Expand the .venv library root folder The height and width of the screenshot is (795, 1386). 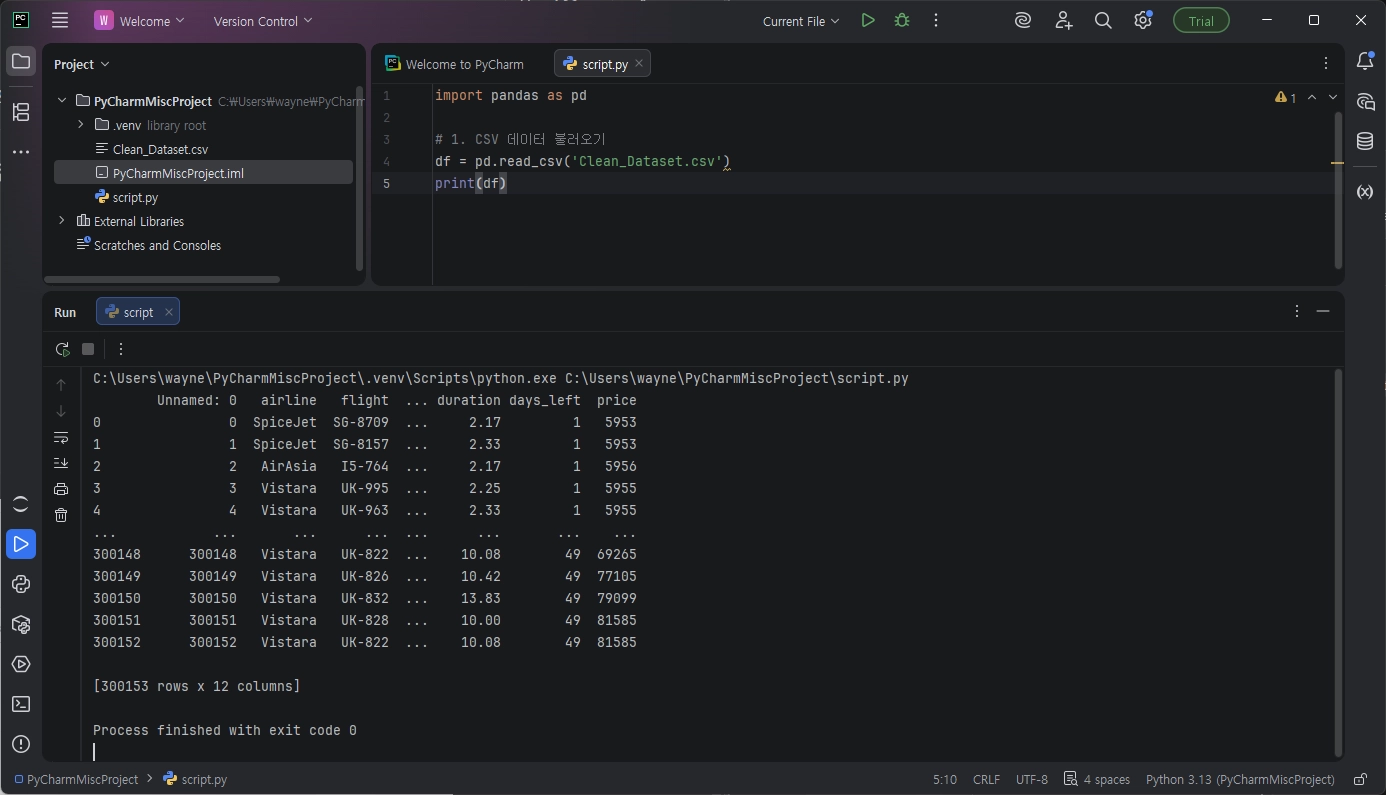pyautogui.click(x=81, y=125)
